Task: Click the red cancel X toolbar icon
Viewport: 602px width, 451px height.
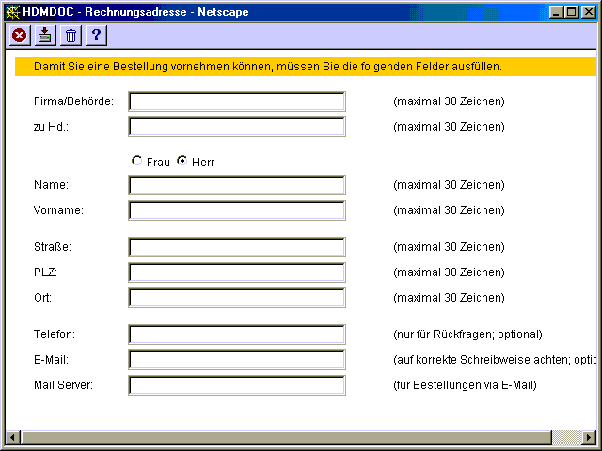Action: pyautogui.click(x=19, y=35)
